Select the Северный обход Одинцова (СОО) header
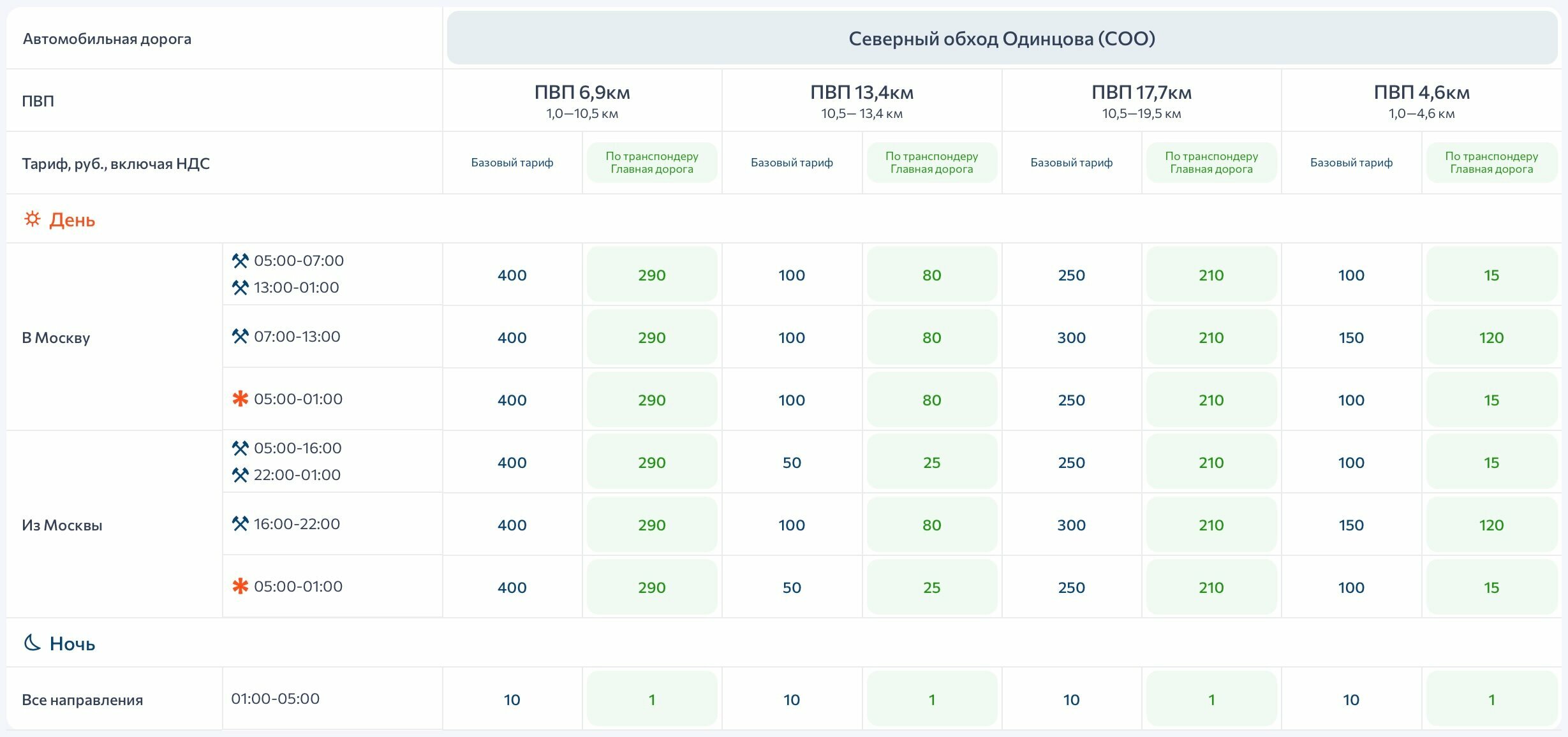The height and width of the screenshot is (737, 1568). click(1002, 38)
